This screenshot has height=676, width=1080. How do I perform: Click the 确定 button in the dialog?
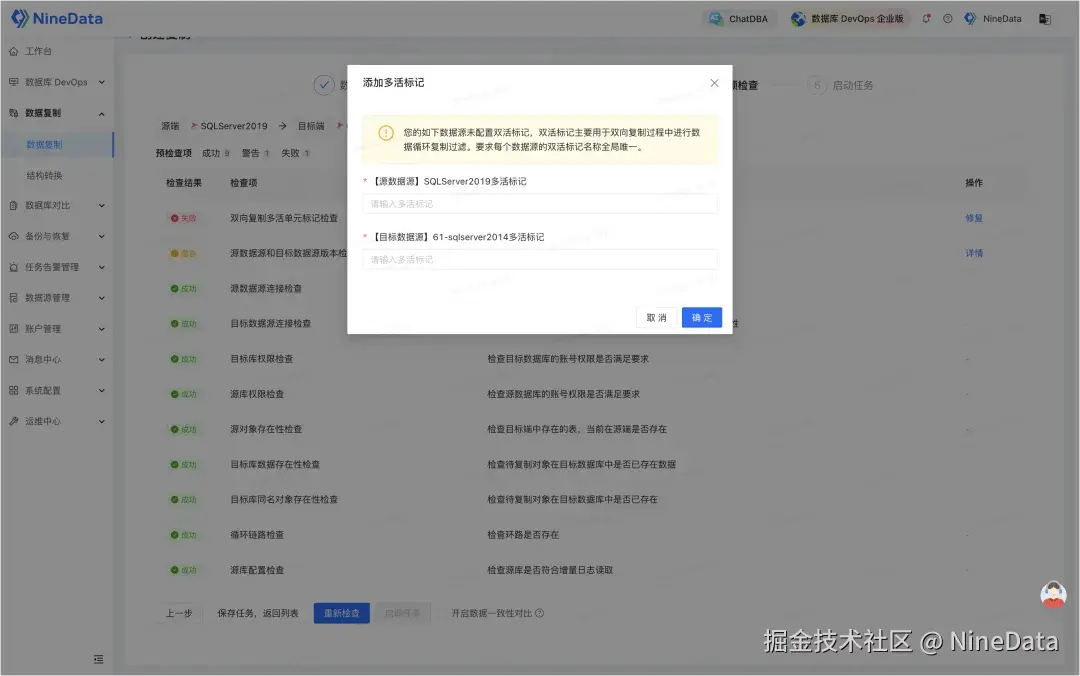coord(701,317)
